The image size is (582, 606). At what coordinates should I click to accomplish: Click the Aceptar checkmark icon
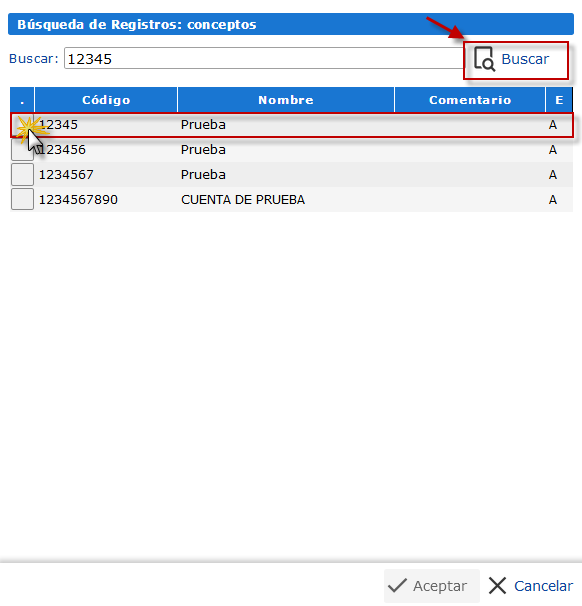(397, 586)
